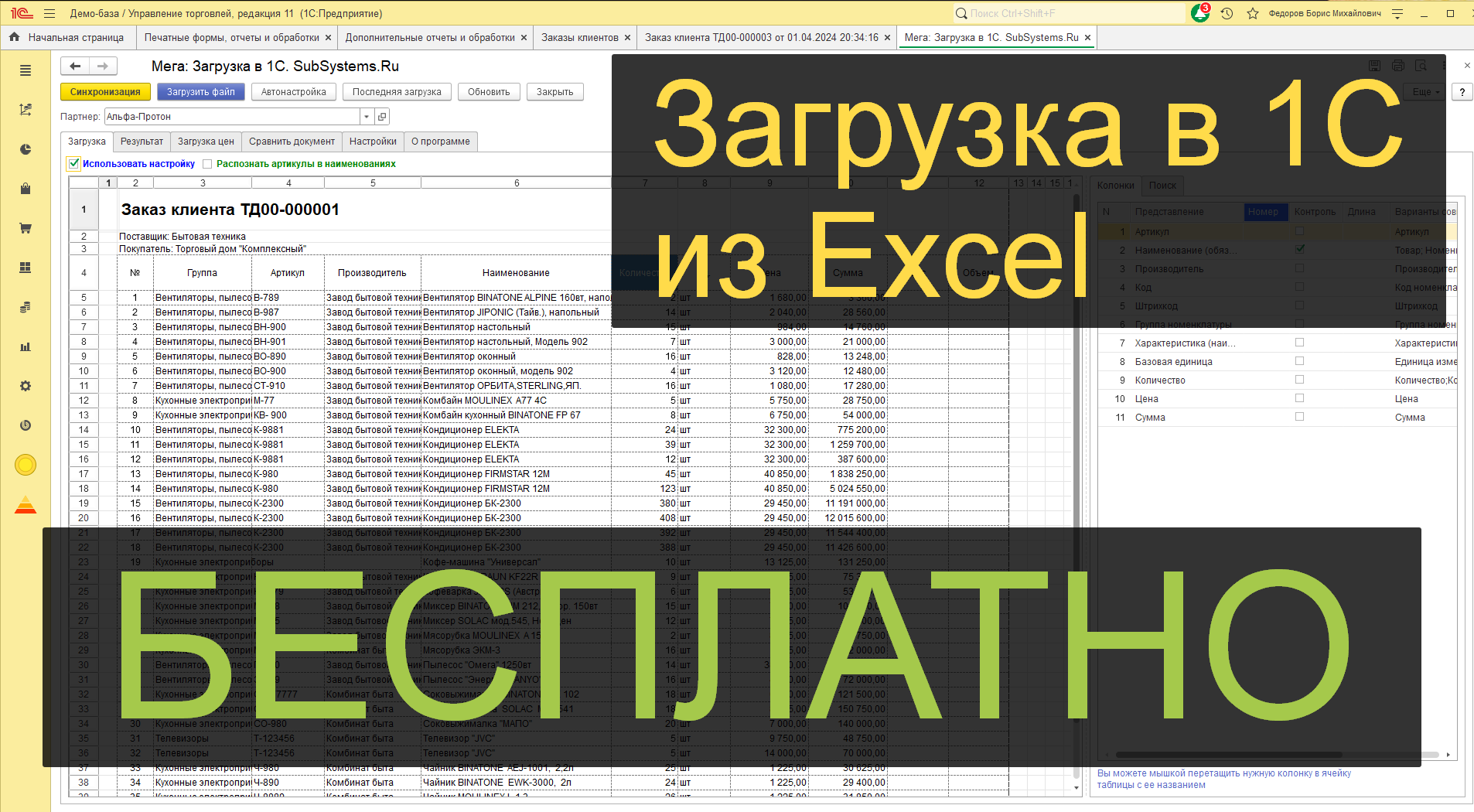Open the pie chart section in left sidebar

(x=26, y=149)
